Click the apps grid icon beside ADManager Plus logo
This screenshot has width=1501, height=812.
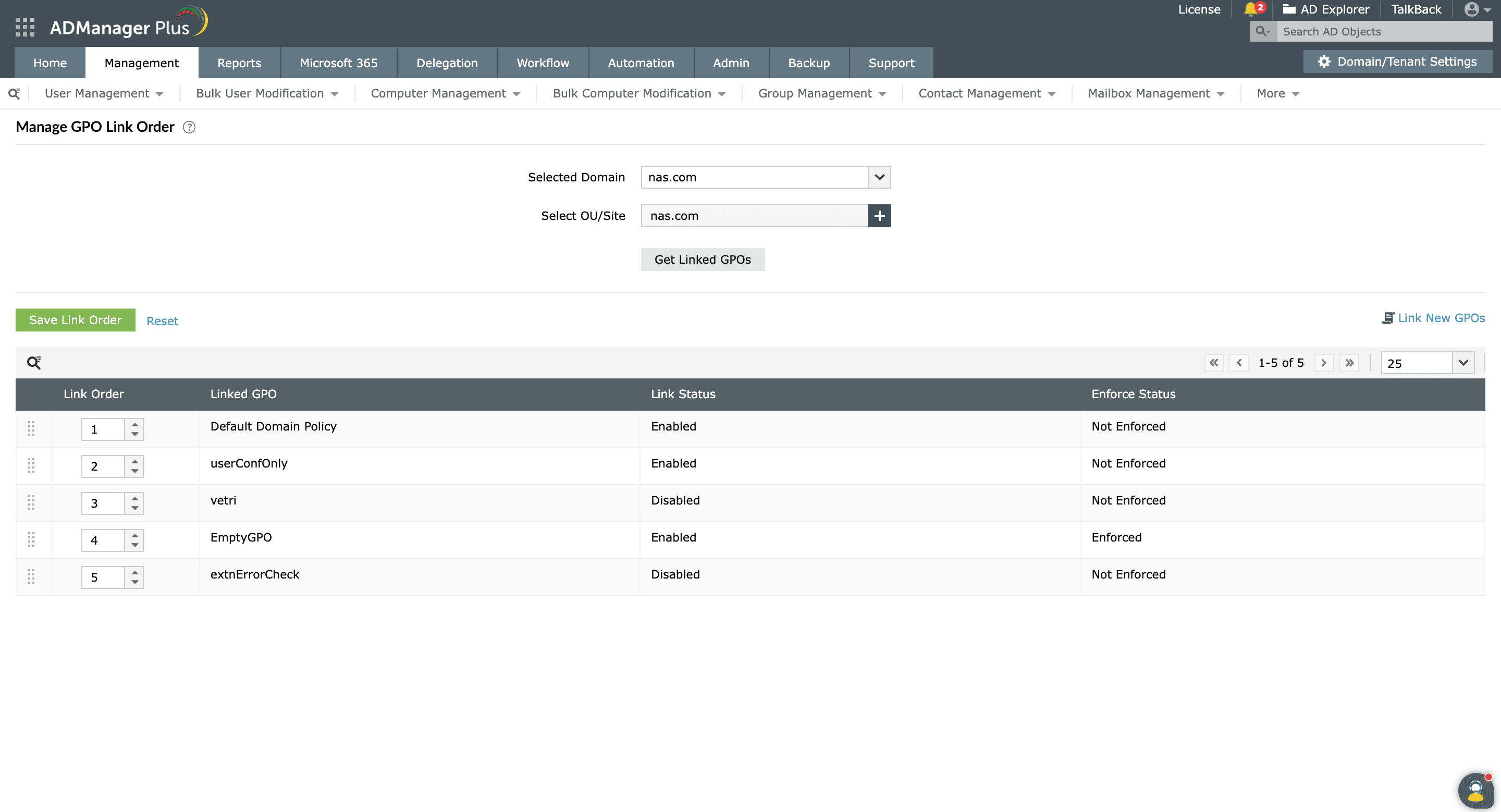[x=24, y=27]
